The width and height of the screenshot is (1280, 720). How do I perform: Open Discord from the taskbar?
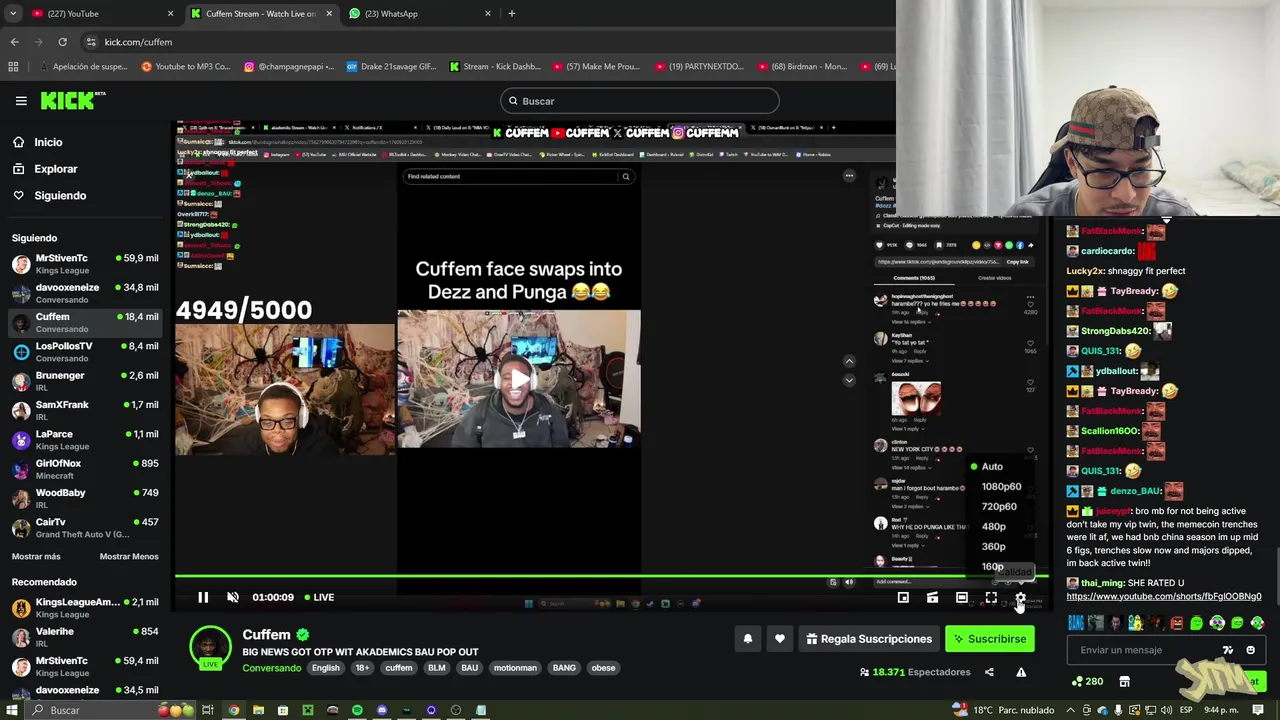pos(382,710)
